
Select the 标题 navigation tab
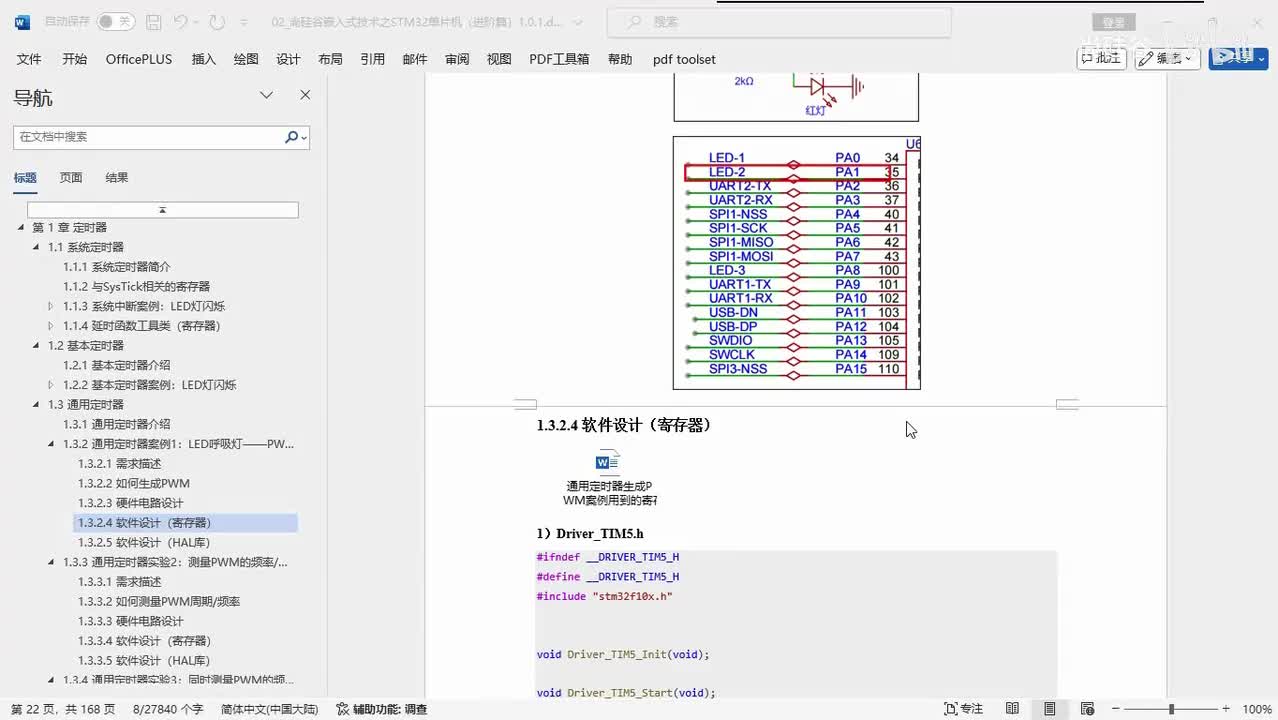25,178
